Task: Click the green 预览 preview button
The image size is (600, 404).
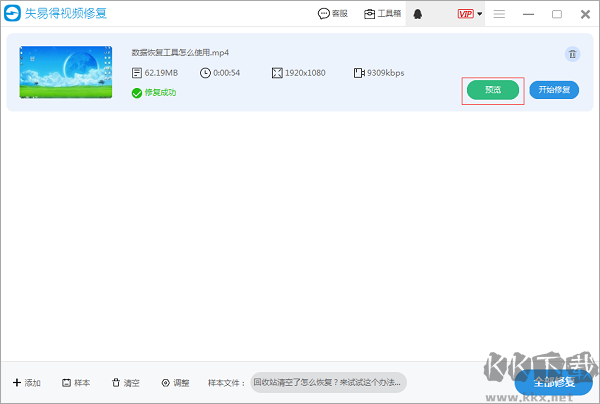Action: [x=493, y=90]
